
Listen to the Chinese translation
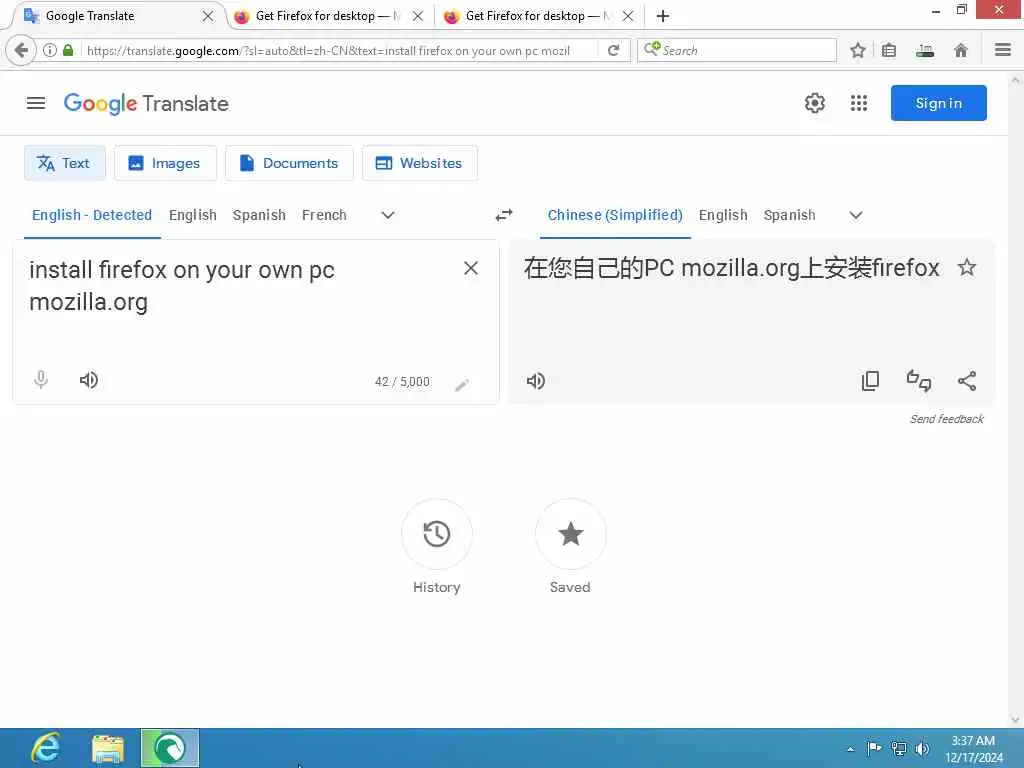pos(536,381)
